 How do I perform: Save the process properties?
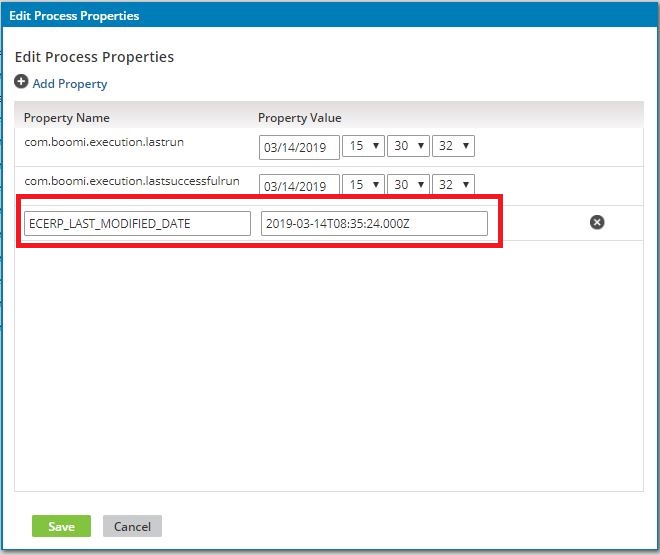point(61,526)
